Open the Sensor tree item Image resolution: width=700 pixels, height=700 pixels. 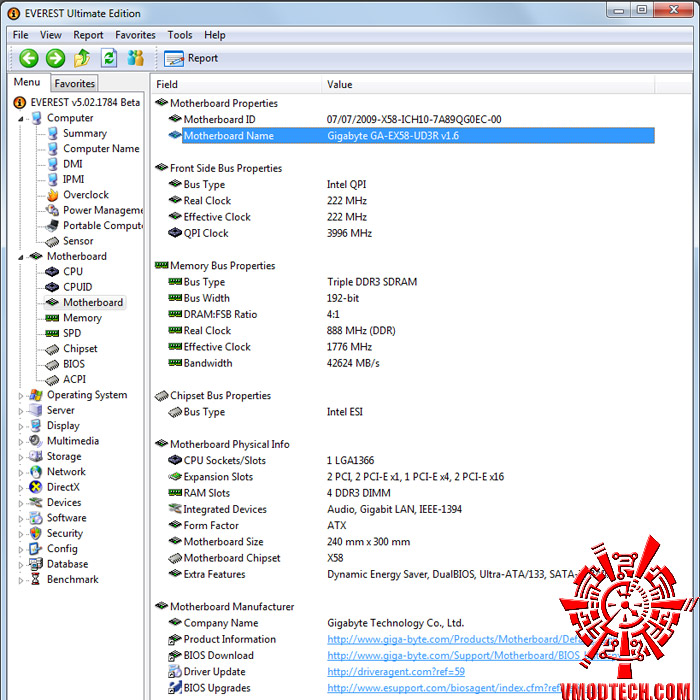pos(78,241)
